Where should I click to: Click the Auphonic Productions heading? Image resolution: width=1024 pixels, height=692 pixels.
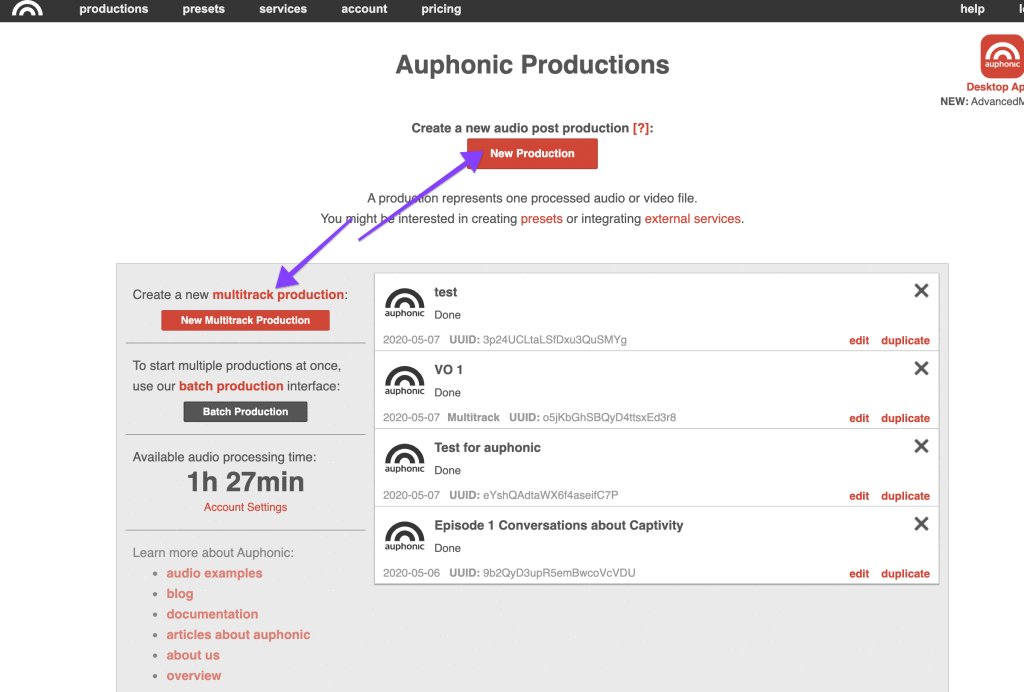pyautogui.click(x=532, y=65)
